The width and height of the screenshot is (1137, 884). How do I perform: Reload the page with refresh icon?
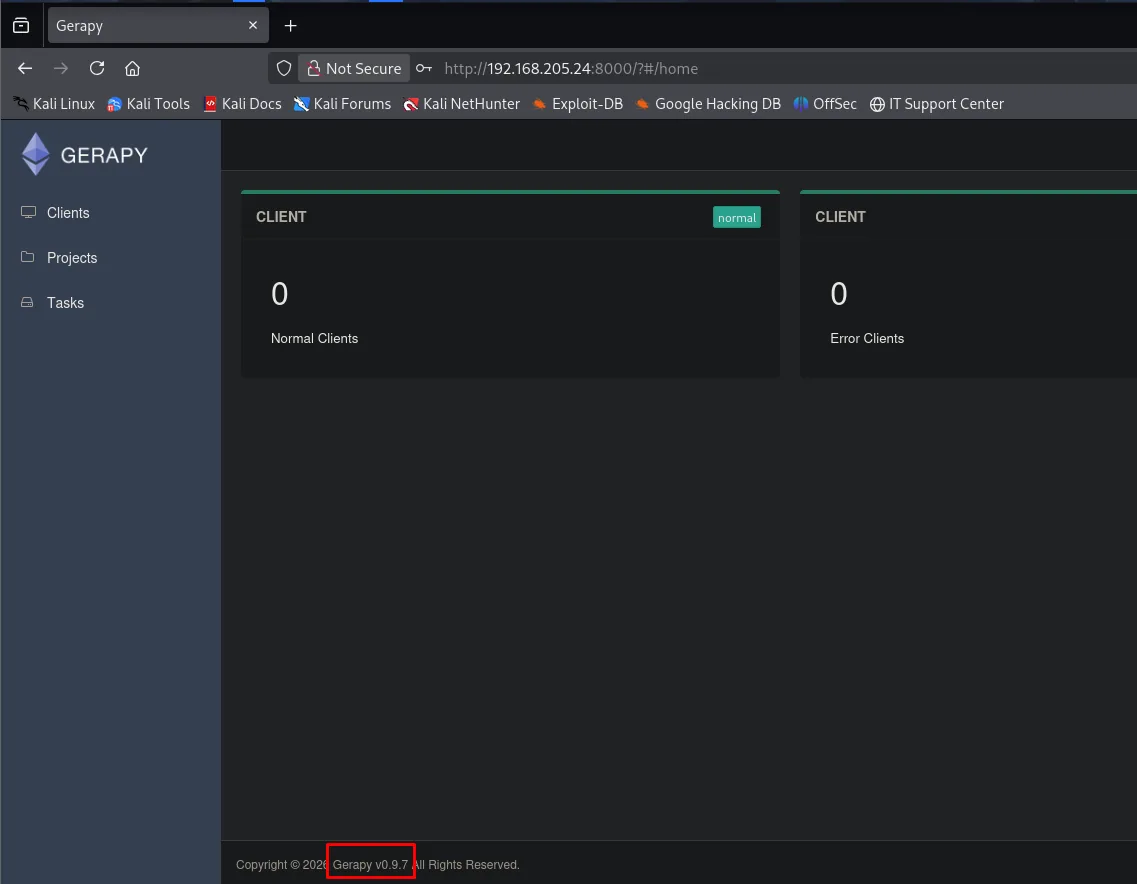pyautogui.click(x=96, y=68)
